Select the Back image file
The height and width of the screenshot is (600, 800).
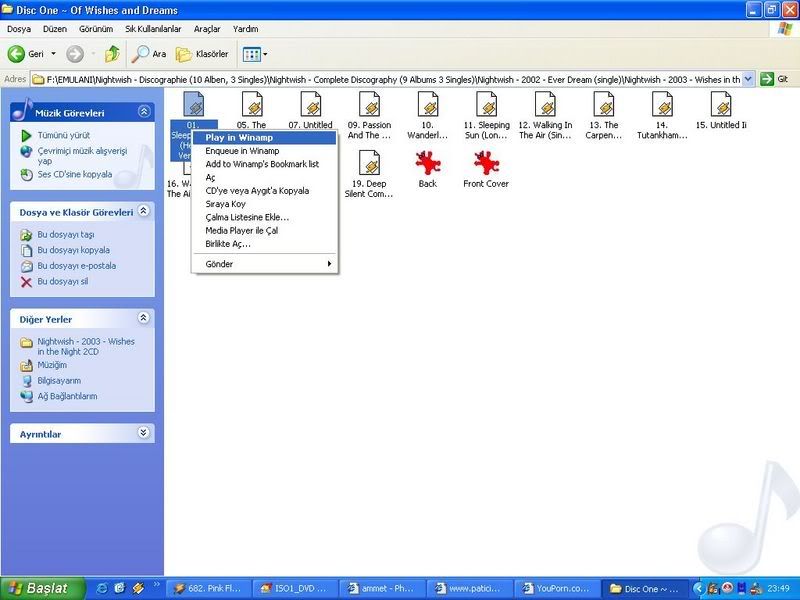tap(428, 169)
